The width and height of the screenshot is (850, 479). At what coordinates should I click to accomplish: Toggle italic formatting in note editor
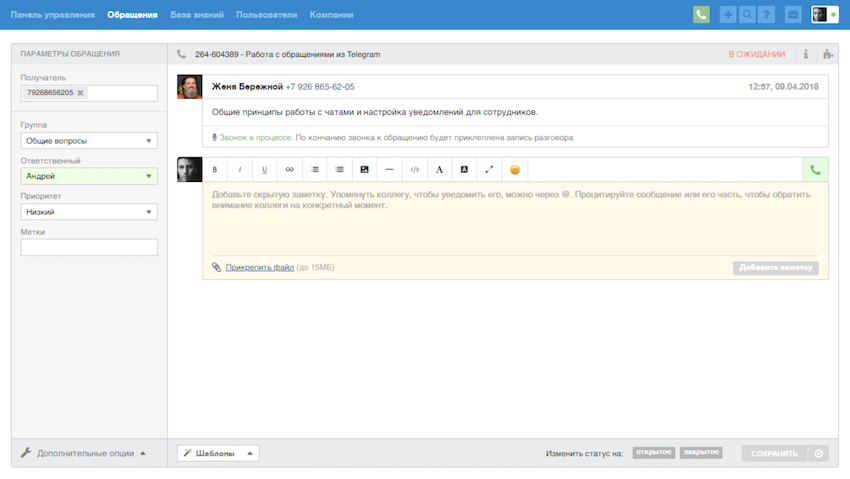click(240, 170)
